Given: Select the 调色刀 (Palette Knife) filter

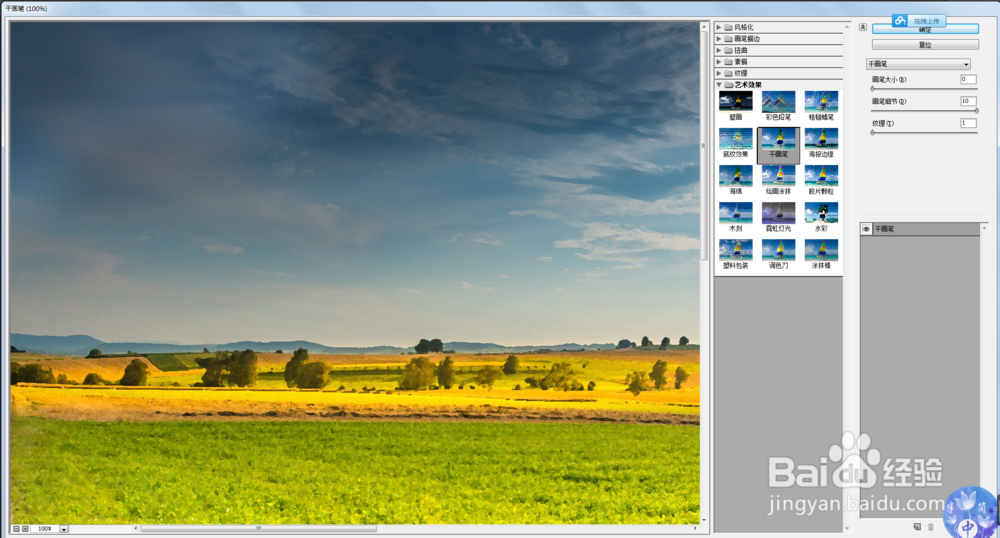Looking at the screenshot, I should pyautogui.click(x=778, y=254).
